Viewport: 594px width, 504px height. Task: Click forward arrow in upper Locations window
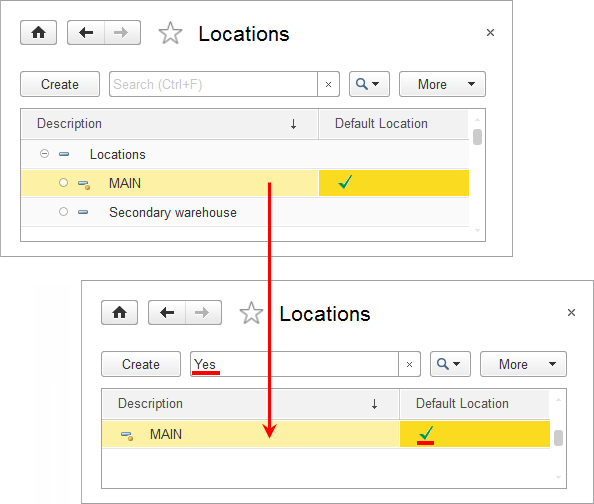(122, 33)
